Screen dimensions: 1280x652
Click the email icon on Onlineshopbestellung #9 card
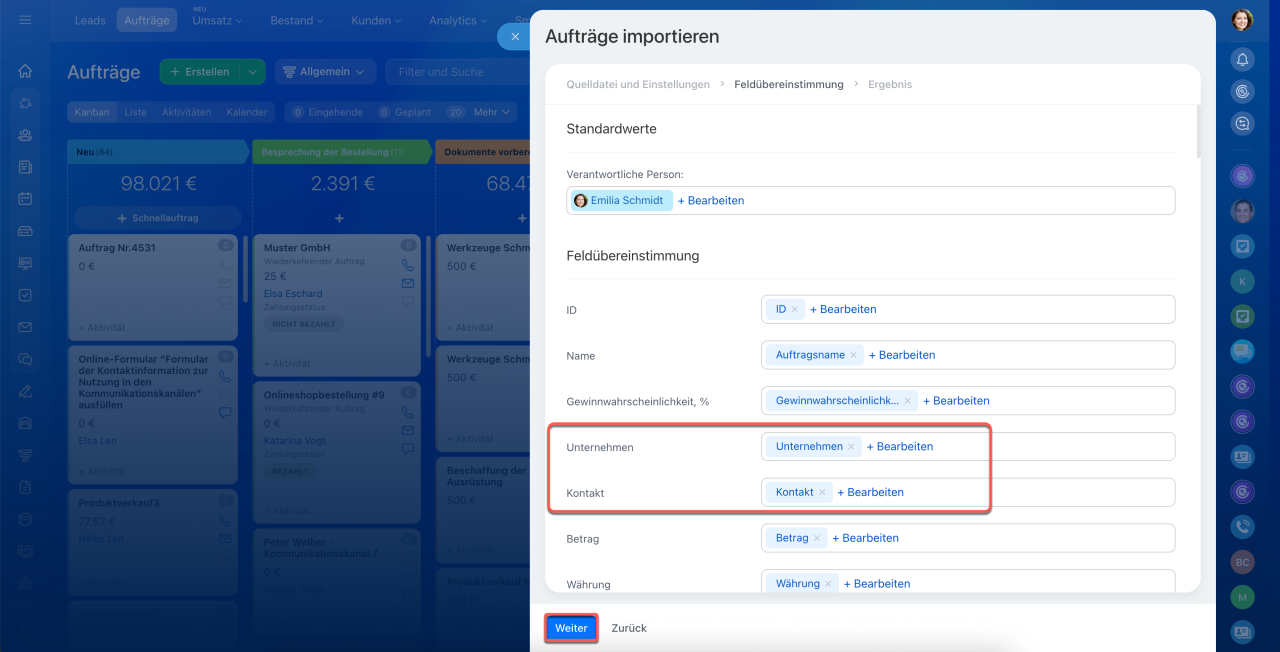click(408, 430)
